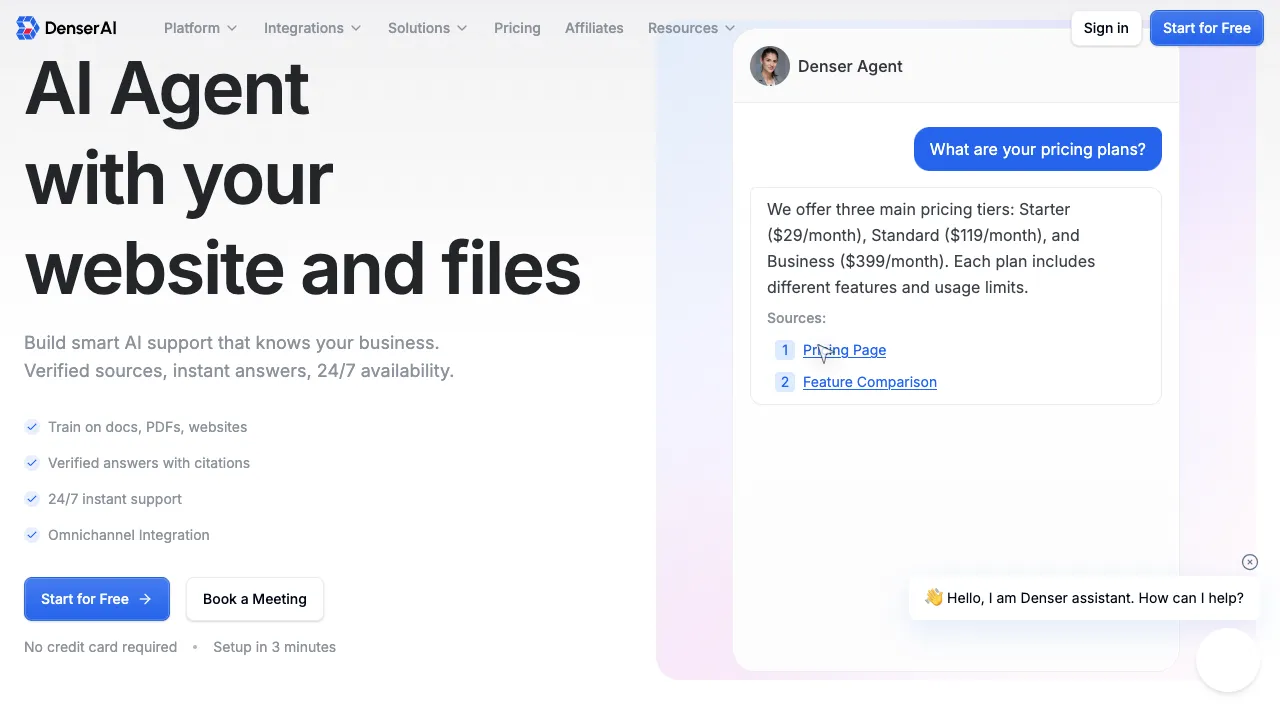Click the top-right Start for Free button

click(x=1207, y=28)
